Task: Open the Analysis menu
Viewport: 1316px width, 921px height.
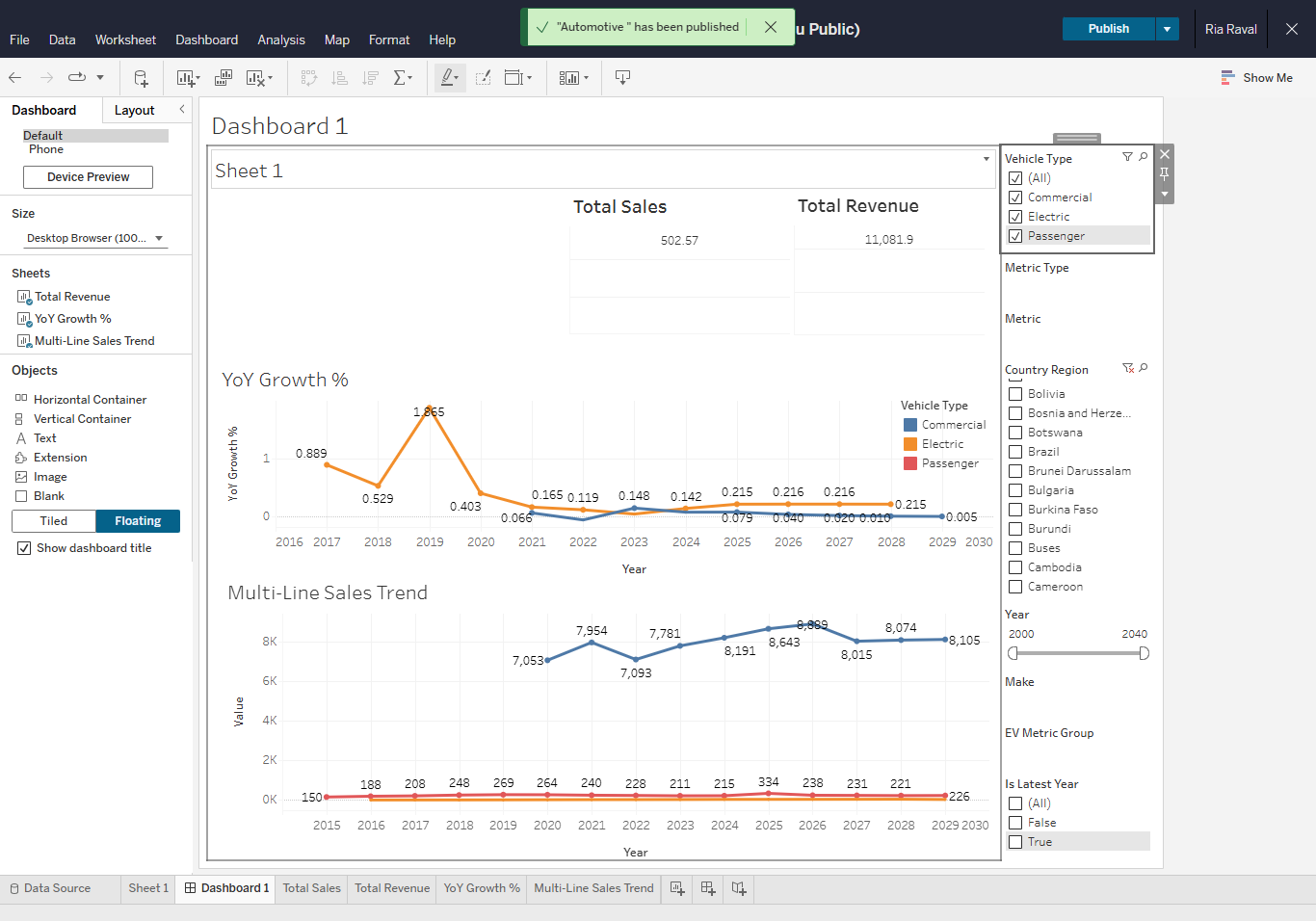Action: click(x=281, y=39)
